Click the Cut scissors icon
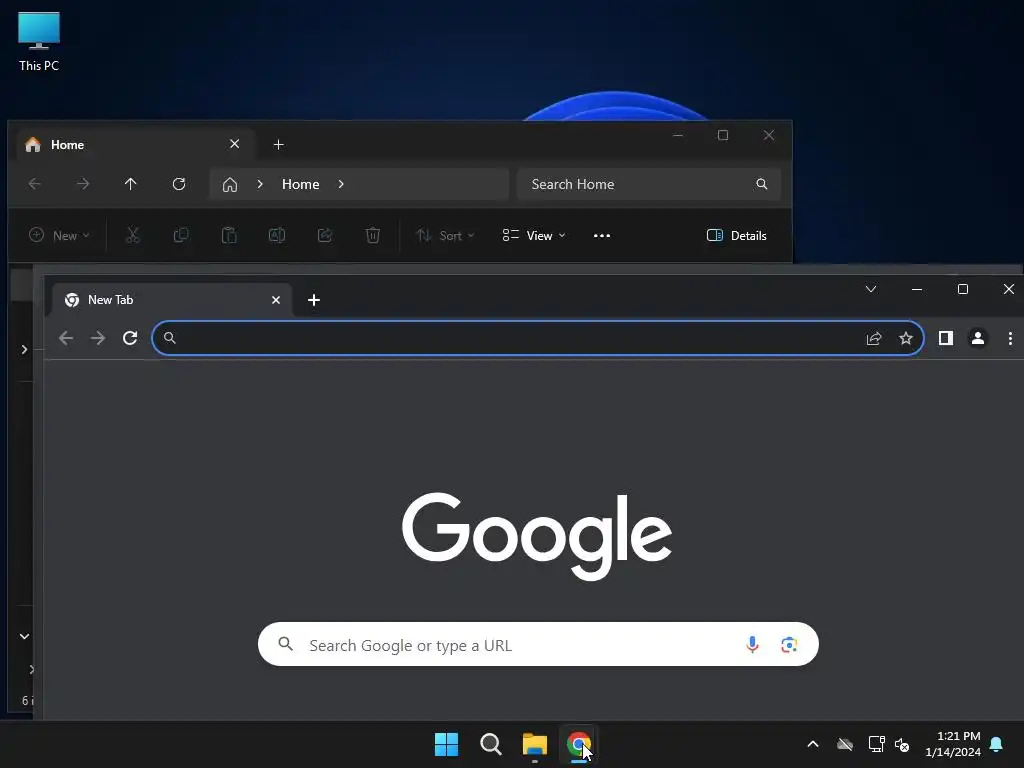 click(133, 235)
